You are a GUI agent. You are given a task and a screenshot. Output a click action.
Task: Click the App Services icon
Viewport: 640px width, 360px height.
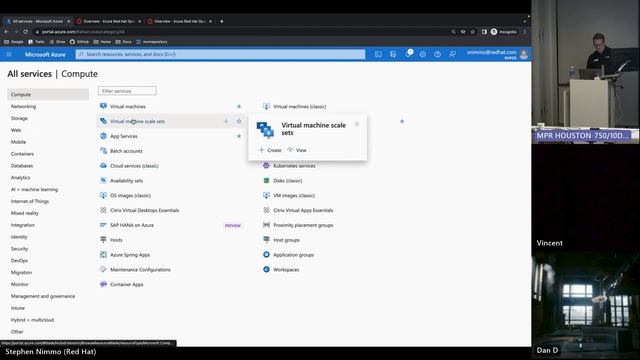click(x=103, y=136)
